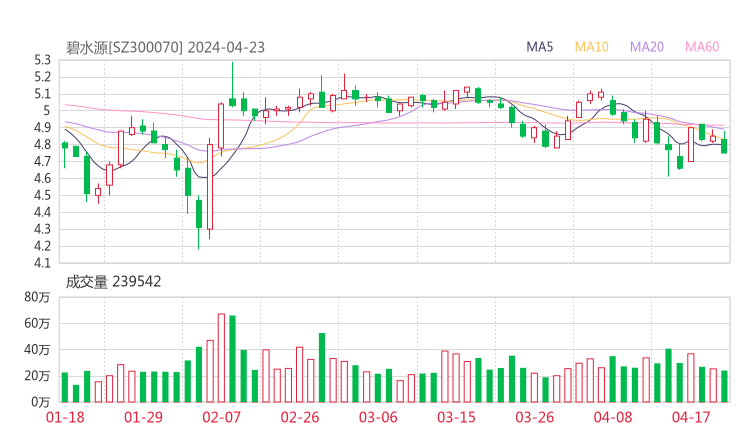
Task: Click the 01-18 date axis label
Action: (65, 417)
